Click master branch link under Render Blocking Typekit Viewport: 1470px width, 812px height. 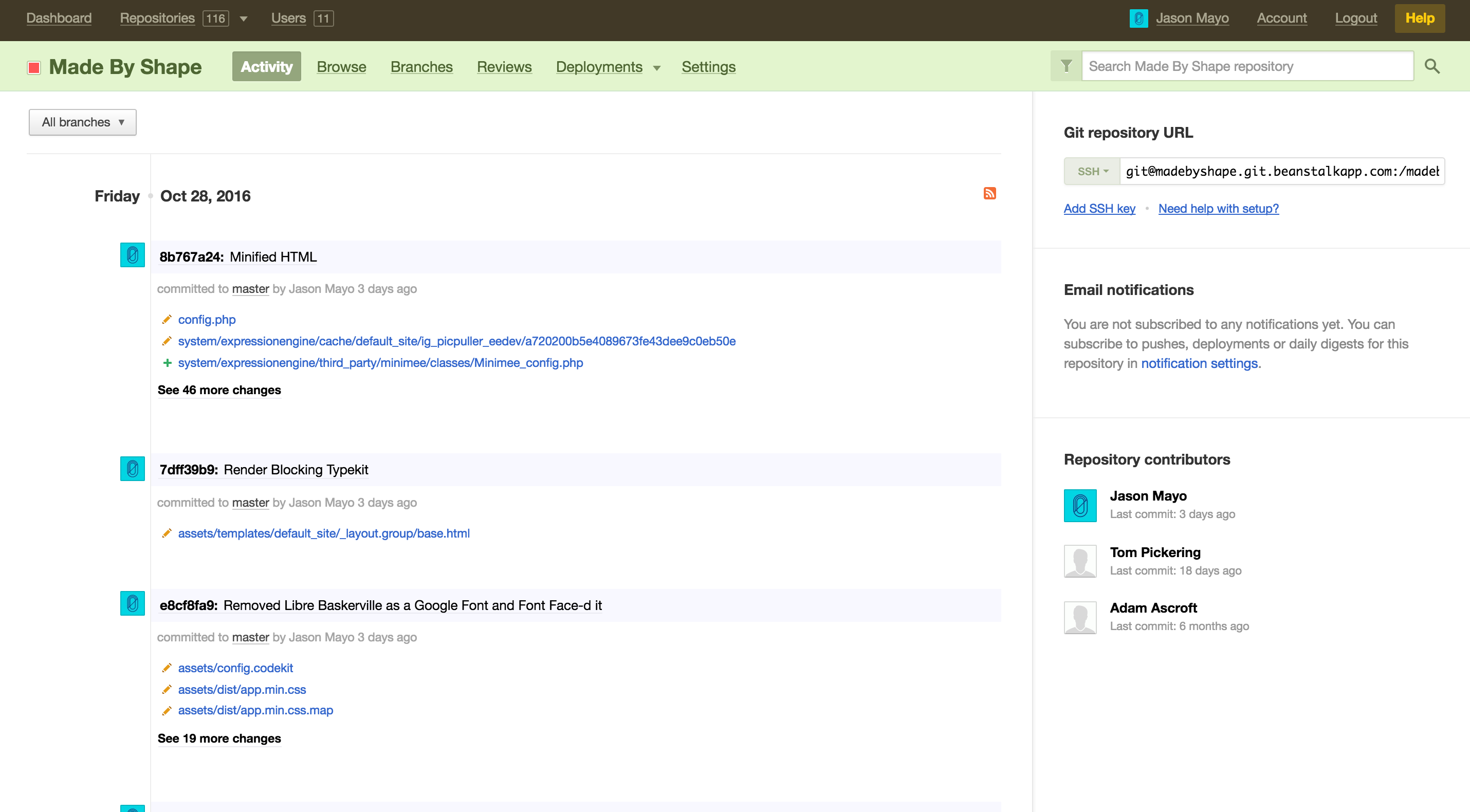250,503
